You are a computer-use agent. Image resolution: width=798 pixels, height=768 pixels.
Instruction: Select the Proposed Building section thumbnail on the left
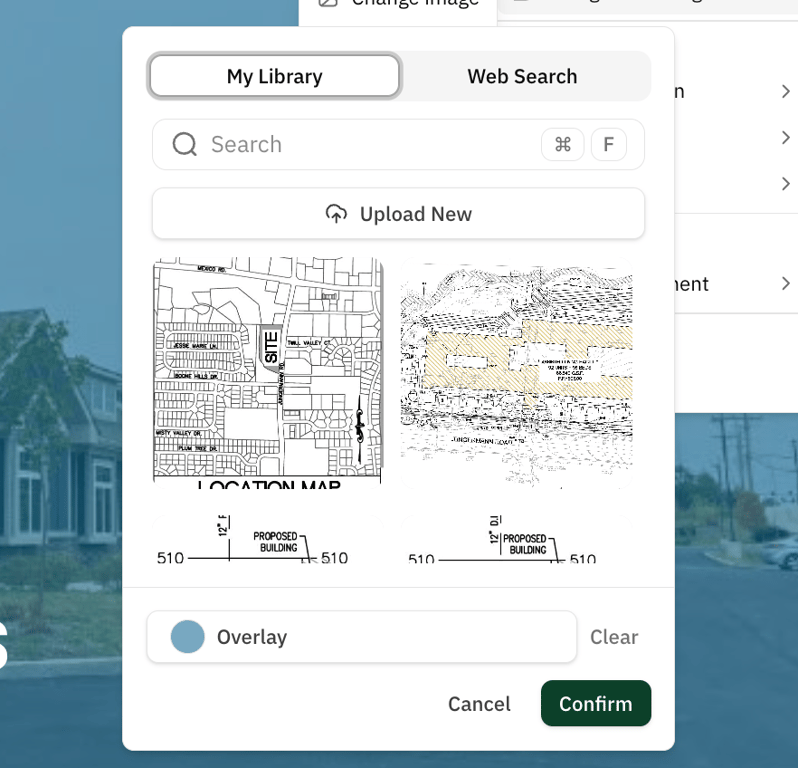pos(268,539)
